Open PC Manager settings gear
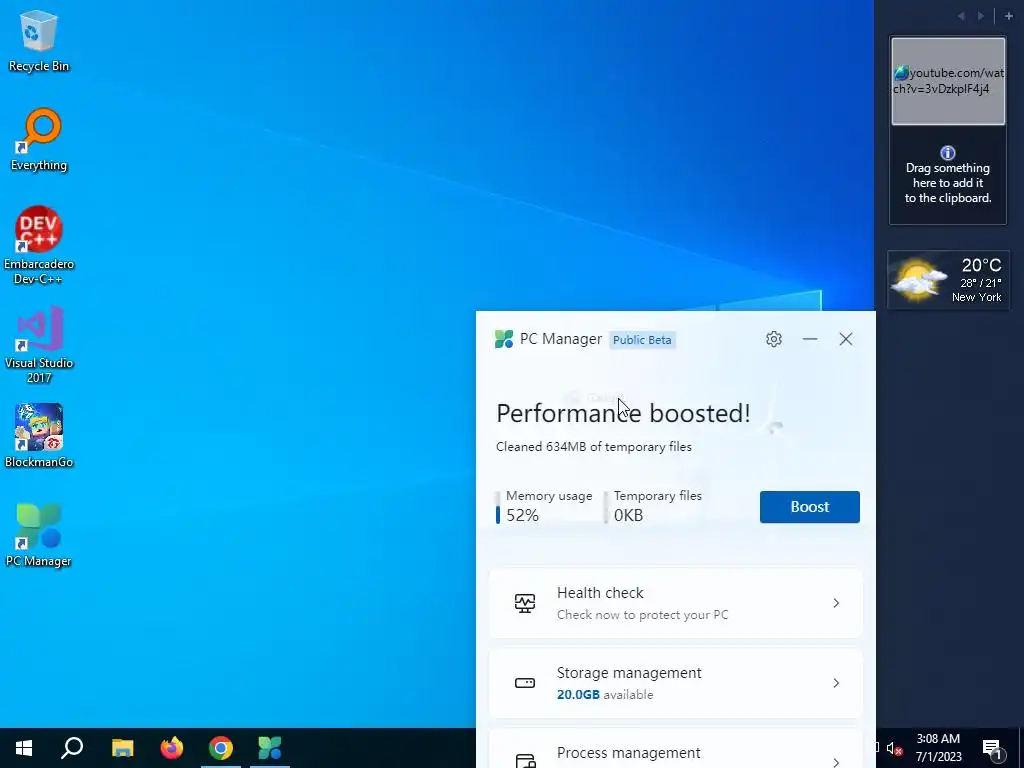Image resolution: width=1024 pixels, height=768 pixels. point(774,339)
